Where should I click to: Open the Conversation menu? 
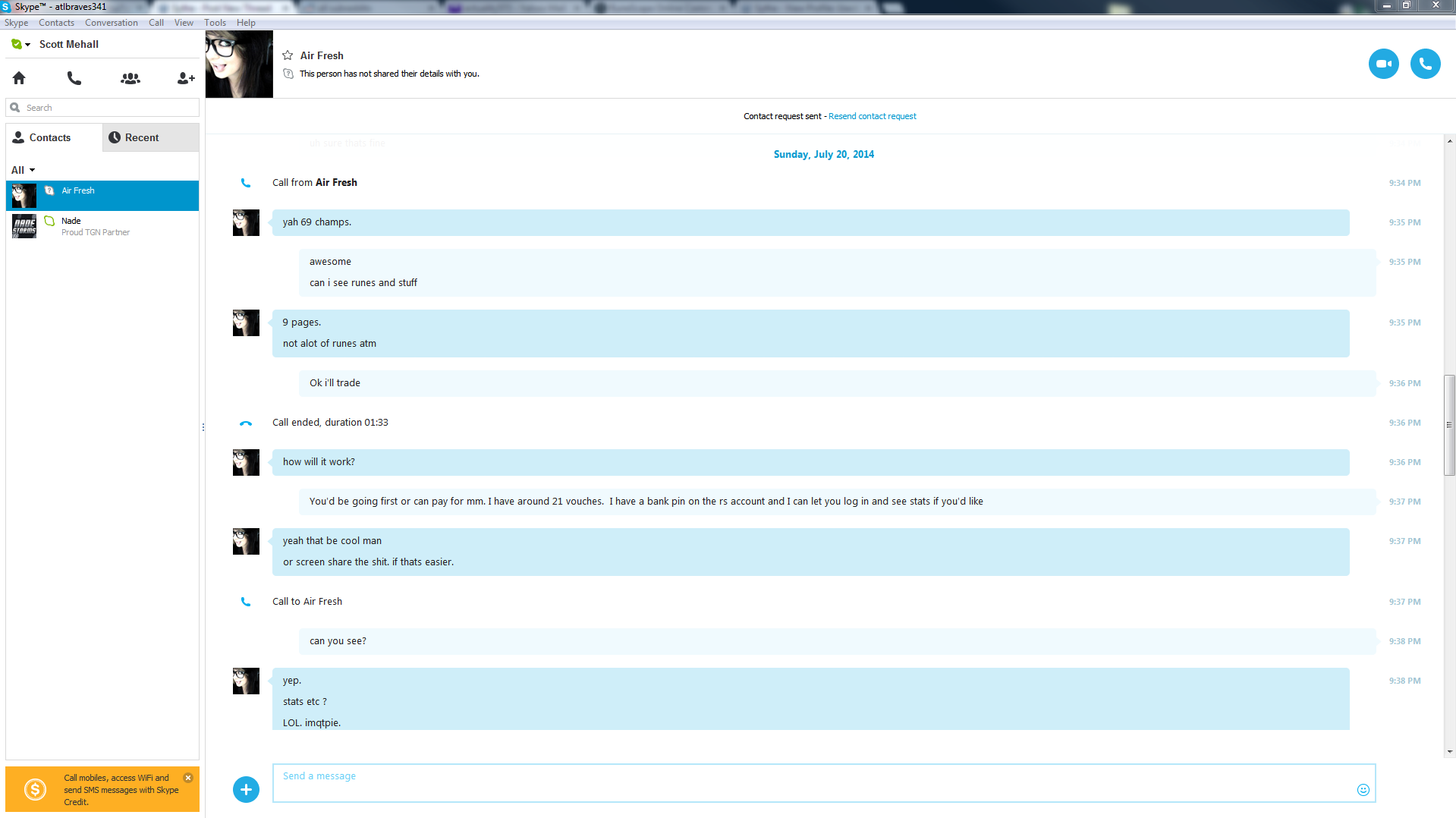tap(112, 23)
